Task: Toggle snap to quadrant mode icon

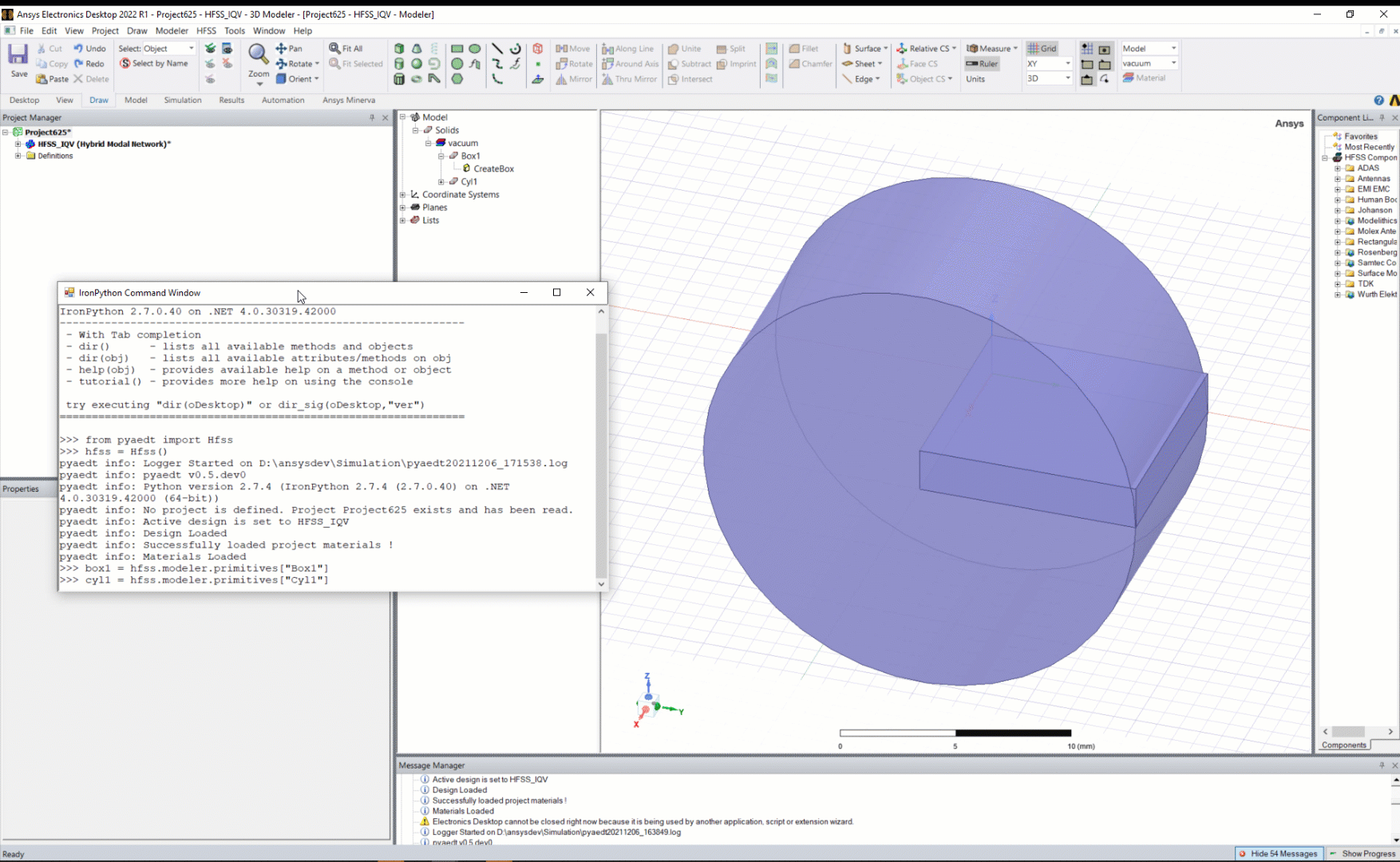Action: point(1105,64)
